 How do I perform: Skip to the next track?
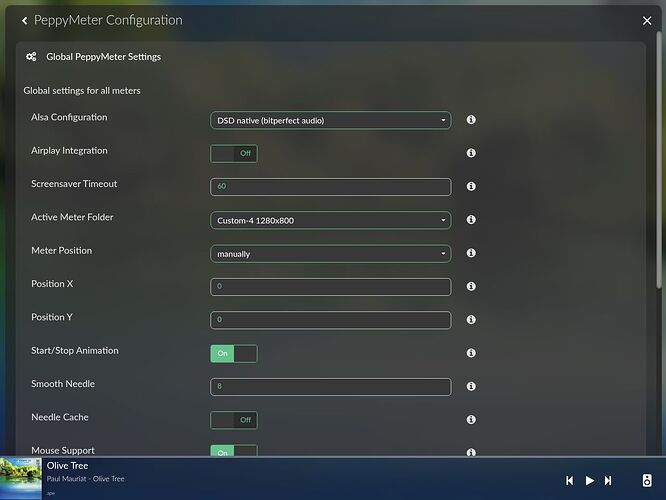[x=608, y=480]
